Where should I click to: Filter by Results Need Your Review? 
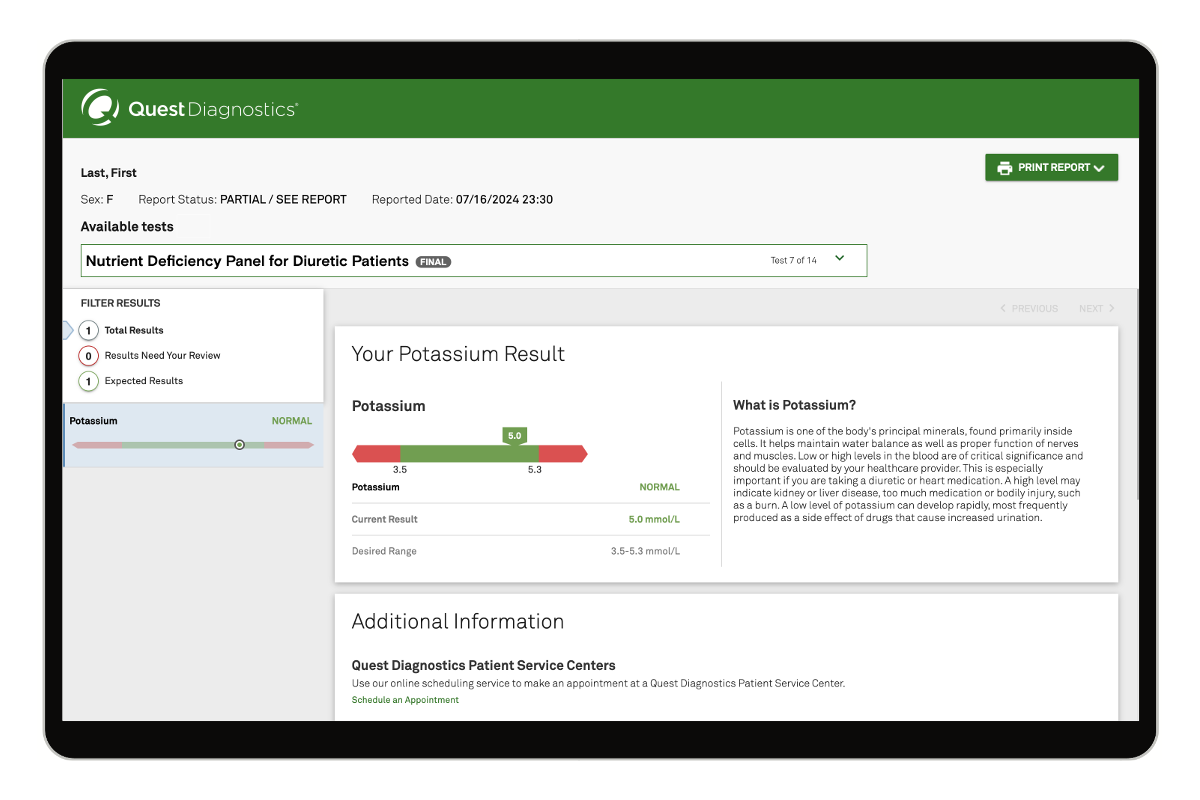tap(150, 356)
